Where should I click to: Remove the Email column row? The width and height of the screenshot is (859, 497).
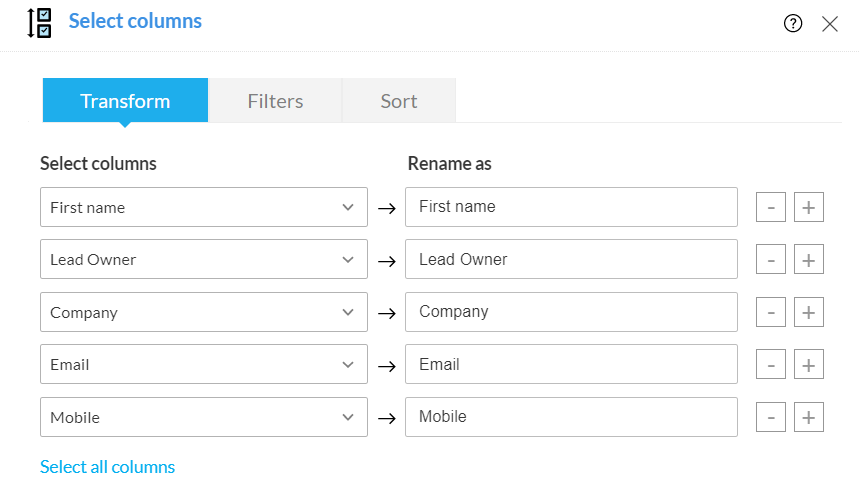click(770, 365)
